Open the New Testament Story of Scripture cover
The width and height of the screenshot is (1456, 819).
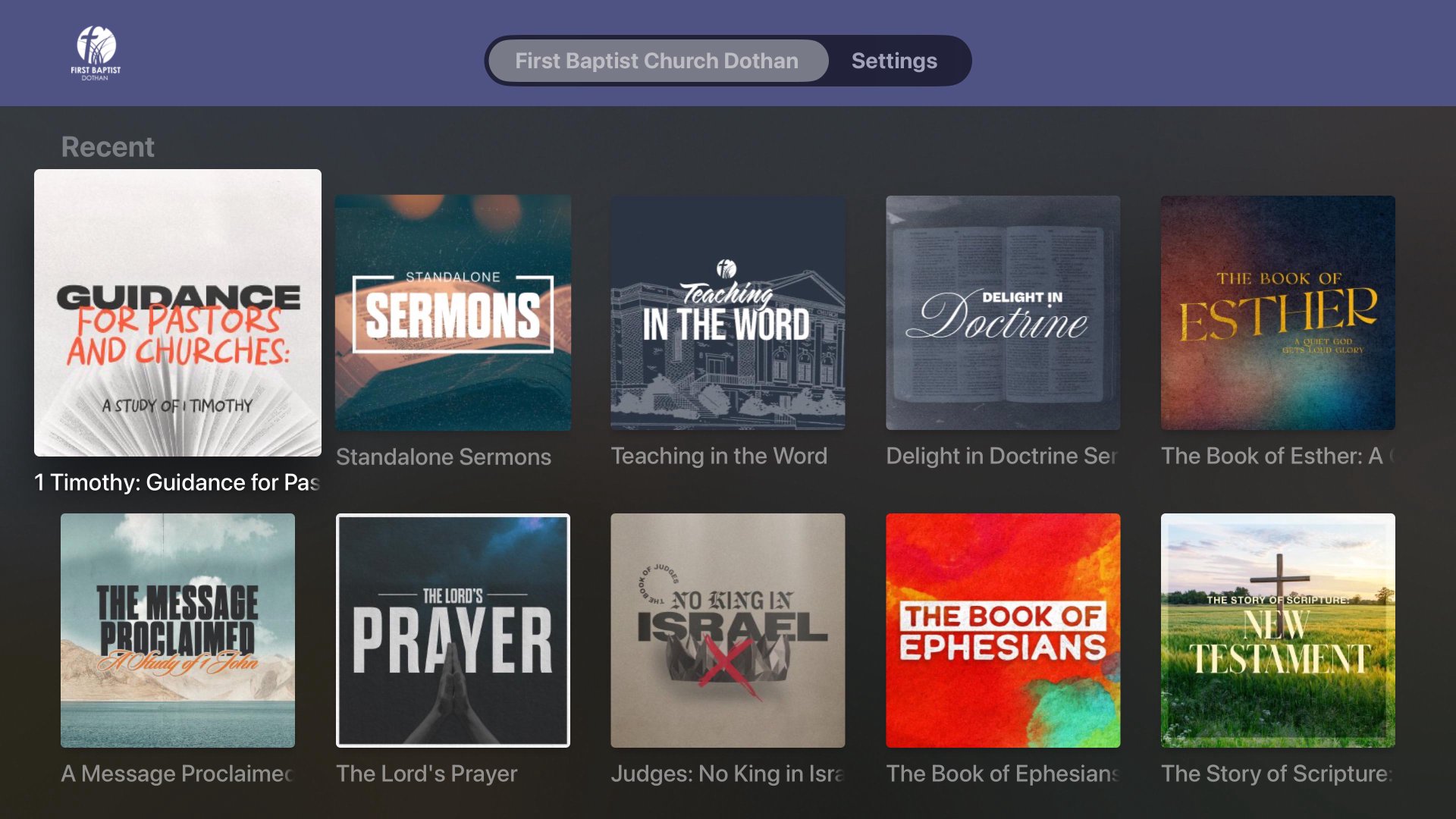1277,630
